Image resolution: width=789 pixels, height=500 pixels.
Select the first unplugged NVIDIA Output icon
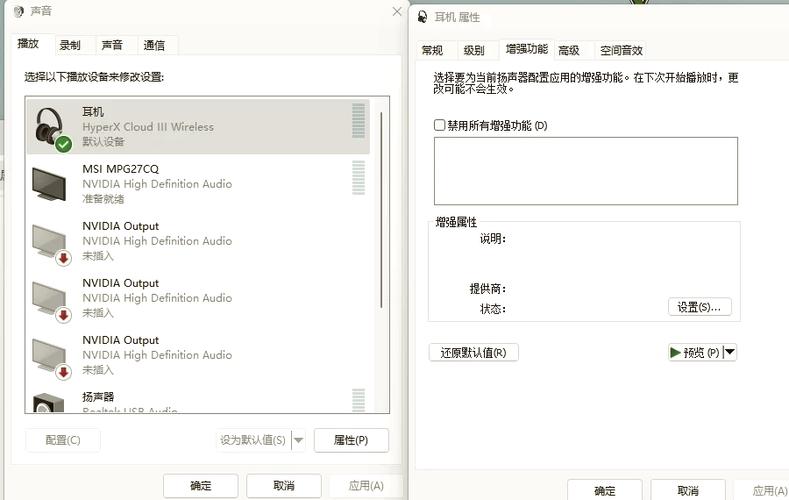pyautogui.click(x=52, y=241)
